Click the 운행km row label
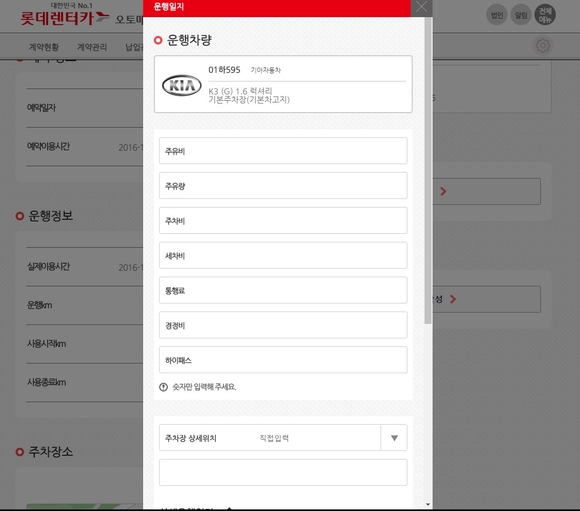Viewport: 580px width, 511px height. pyautogui.click(x=39, y=305)
